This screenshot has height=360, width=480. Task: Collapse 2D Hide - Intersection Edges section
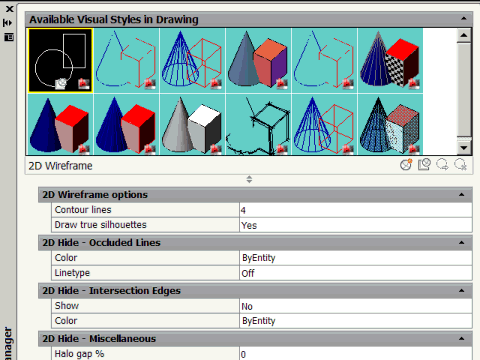point(462,291)
